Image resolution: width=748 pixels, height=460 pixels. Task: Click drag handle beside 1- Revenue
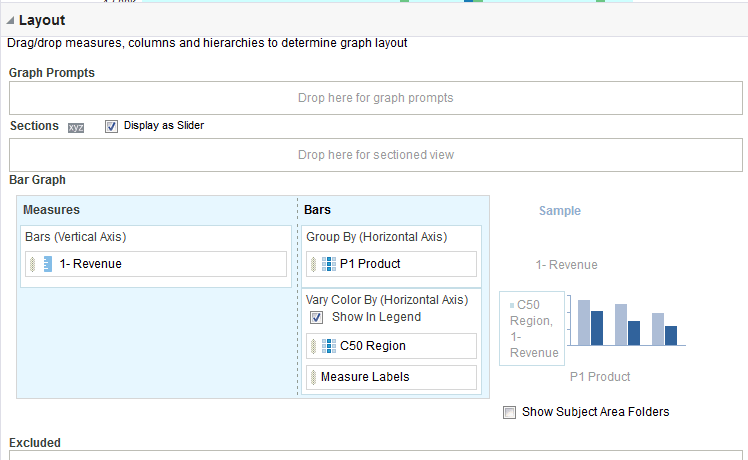pos(33,264)
